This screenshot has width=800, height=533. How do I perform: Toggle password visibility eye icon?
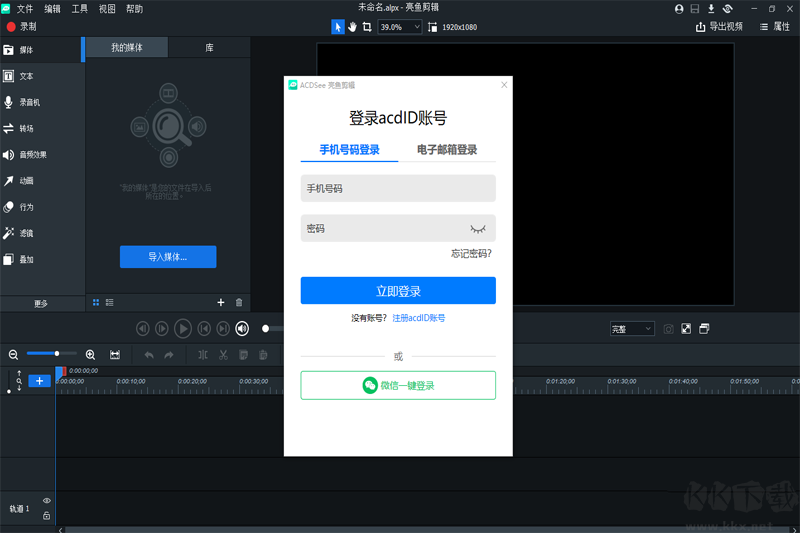[x=478, y=229]
